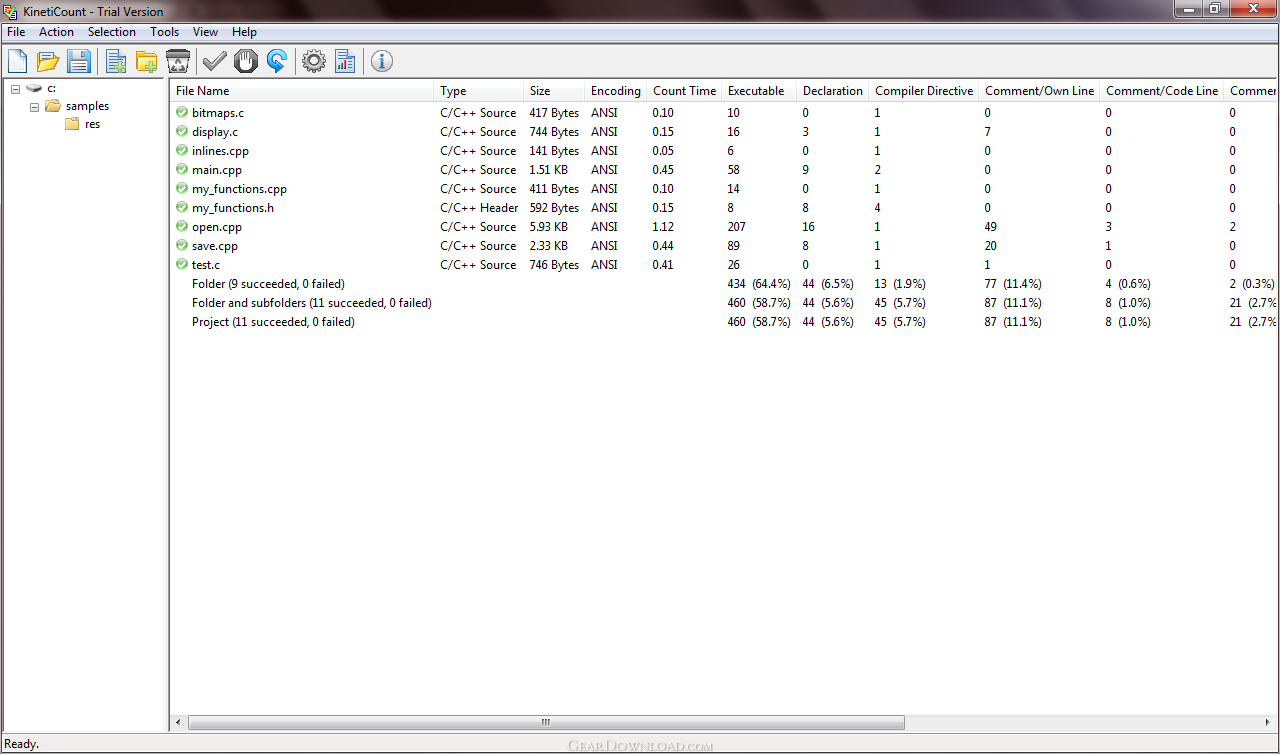1280x754 pixels.
Task: Remove items with the recycle bin icon
Action: [178, 61]
